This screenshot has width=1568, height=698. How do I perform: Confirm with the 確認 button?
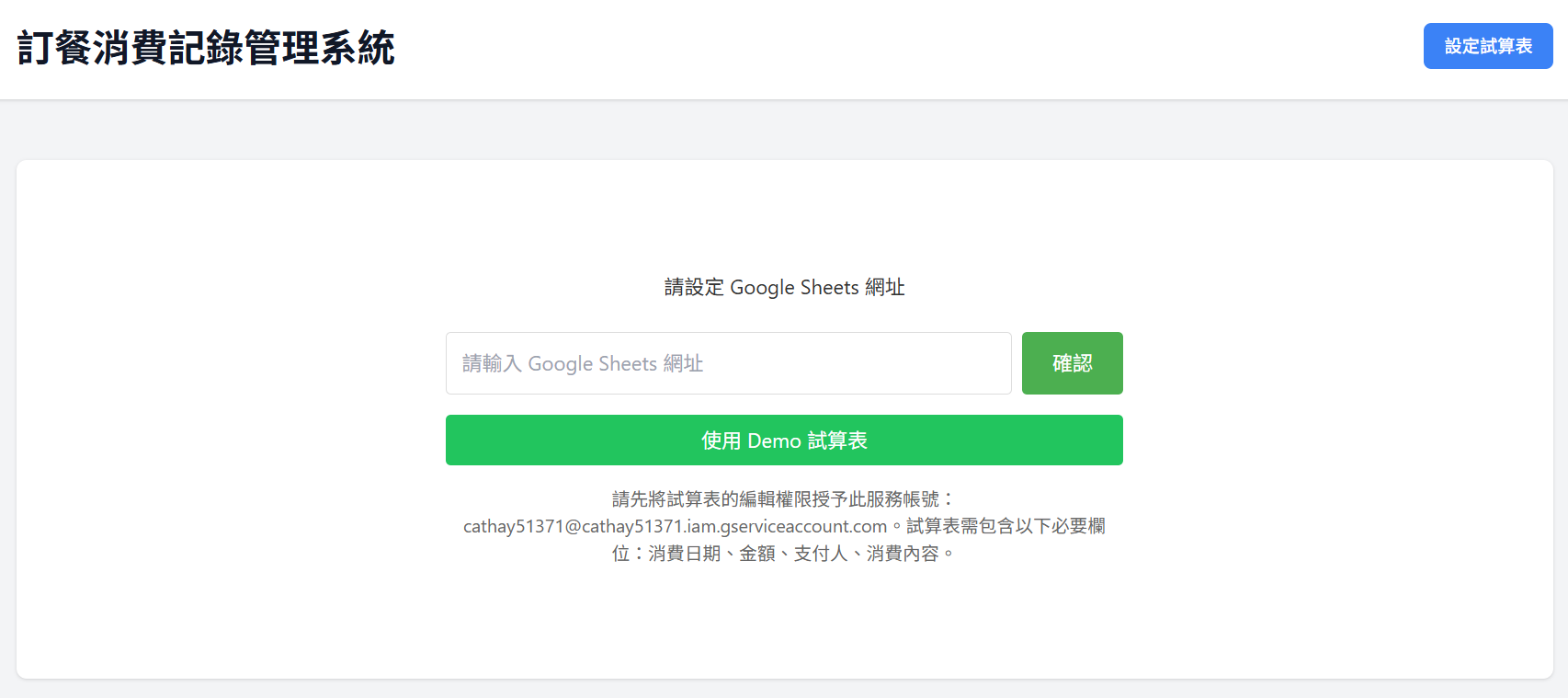coord(1073,363)
